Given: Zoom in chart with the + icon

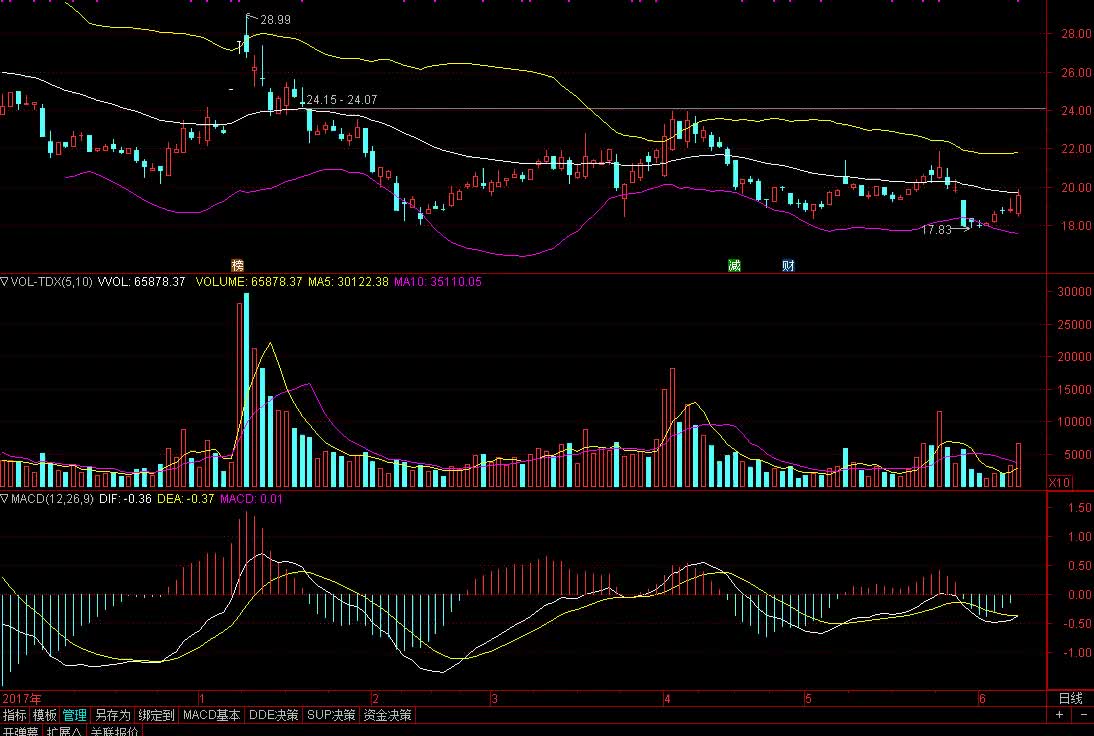Looking at the screenshot, I should [1060, 715].
